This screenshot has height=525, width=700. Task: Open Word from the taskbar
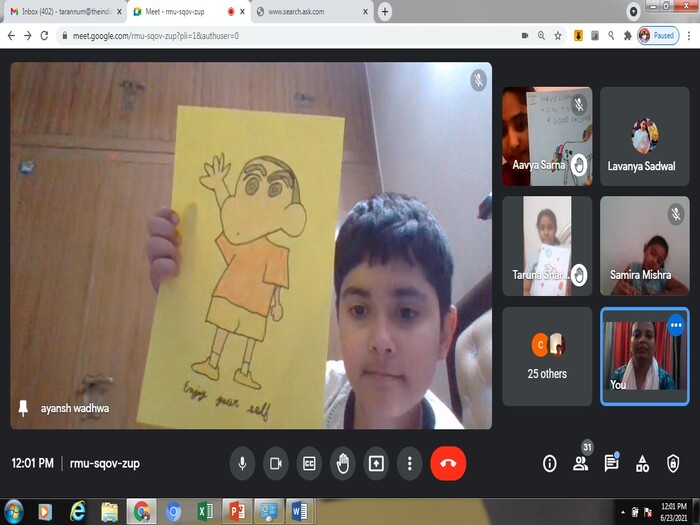click(x=300, y=512)
